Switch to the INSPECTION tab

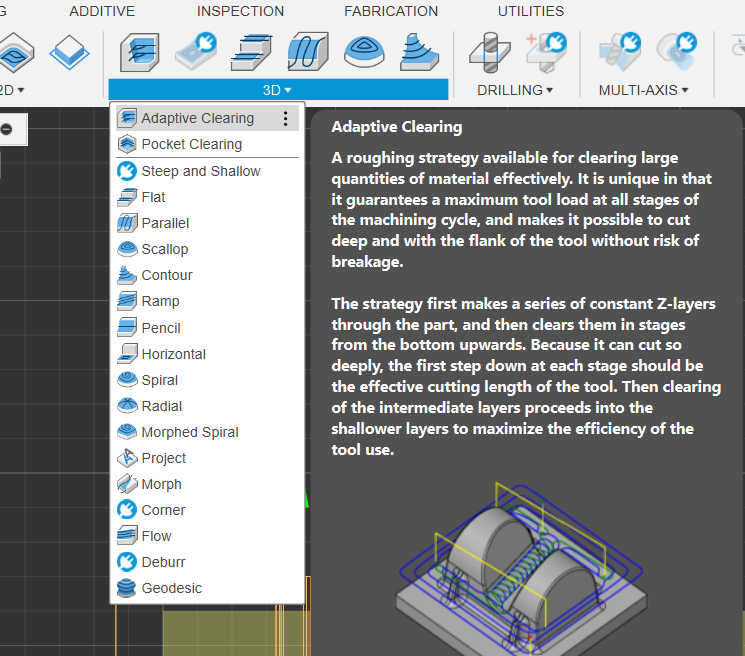[x=240, y=11]
